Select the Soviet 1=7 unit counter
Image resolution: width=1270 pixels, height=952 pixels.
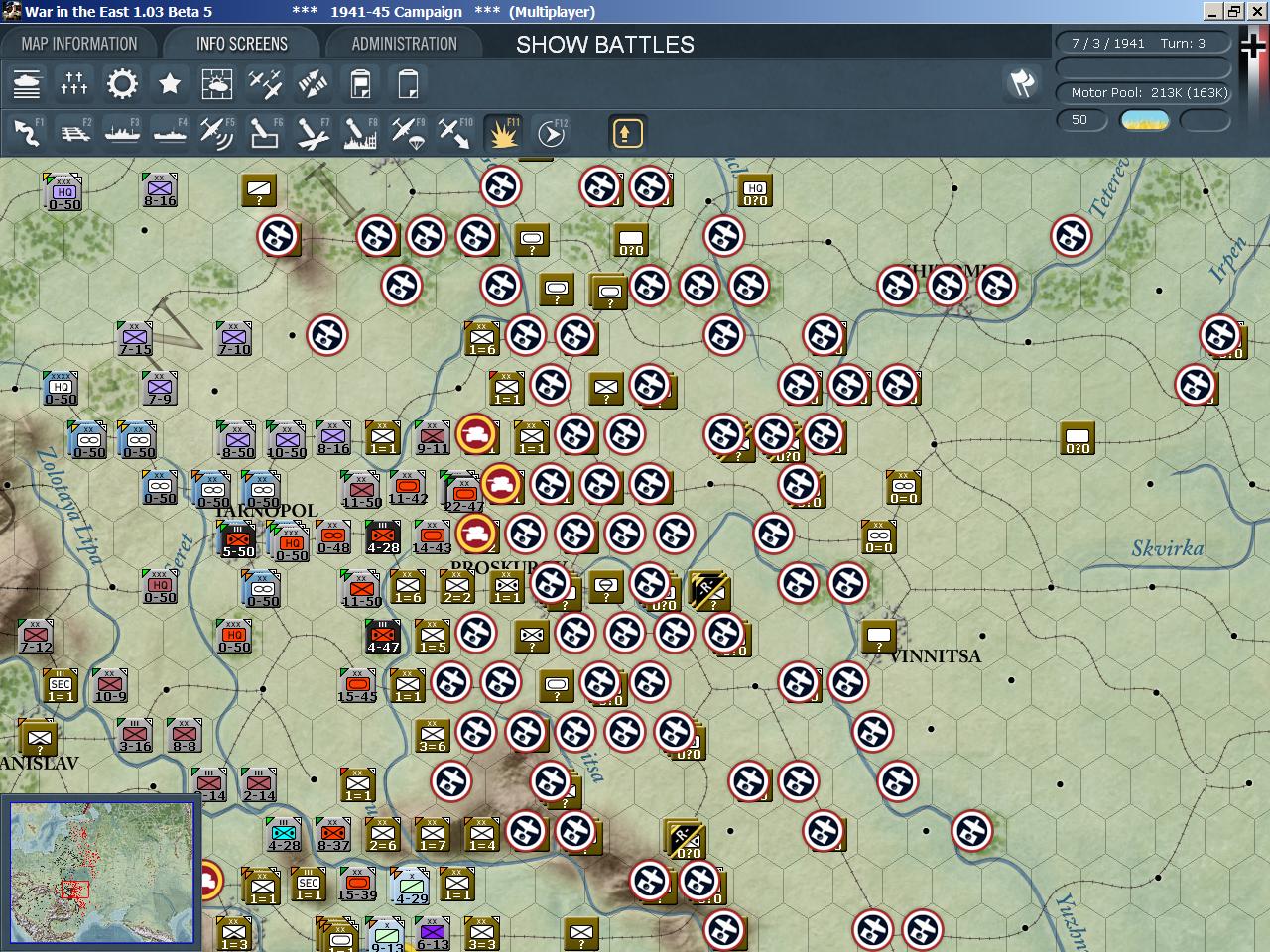[432, 835]
